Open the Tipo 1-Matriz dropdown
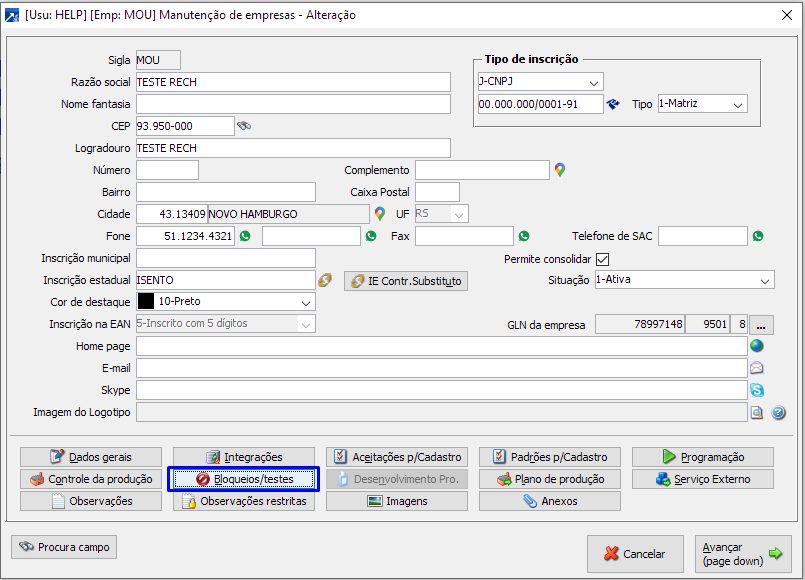Image resolution: width=805 pixels, height=580 pixels. 738,104
